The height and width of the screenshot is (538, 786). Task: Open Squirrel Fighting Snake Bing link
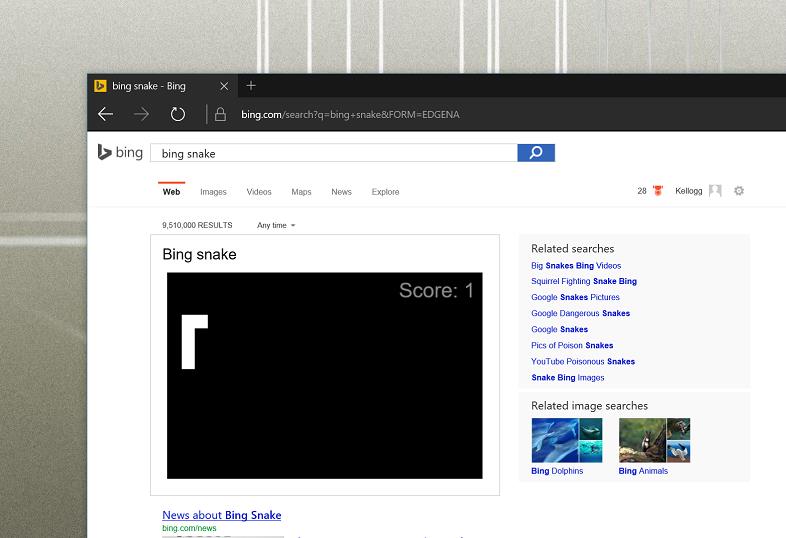pos(584,281)
